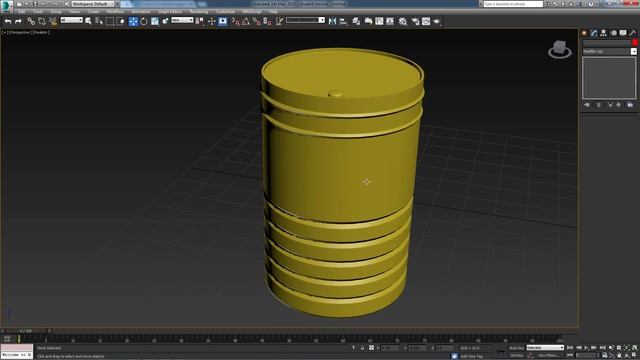Activate the Select and Uniform Scale tool
Viewport: 640px width, 360px height.
tap(155, 21)
